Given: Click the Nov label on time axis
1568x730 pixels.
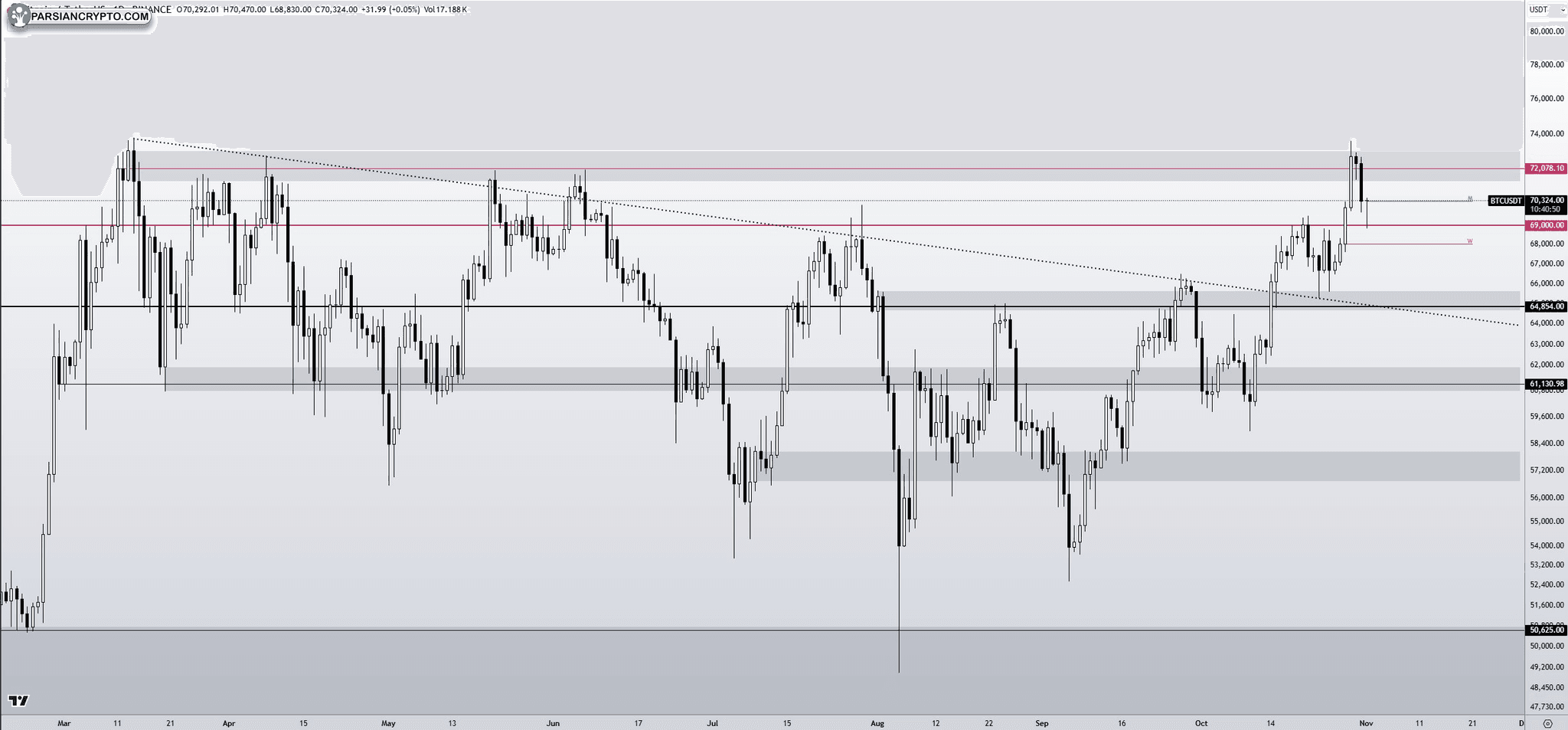Looking at the screenshot, I should 1365,723.
